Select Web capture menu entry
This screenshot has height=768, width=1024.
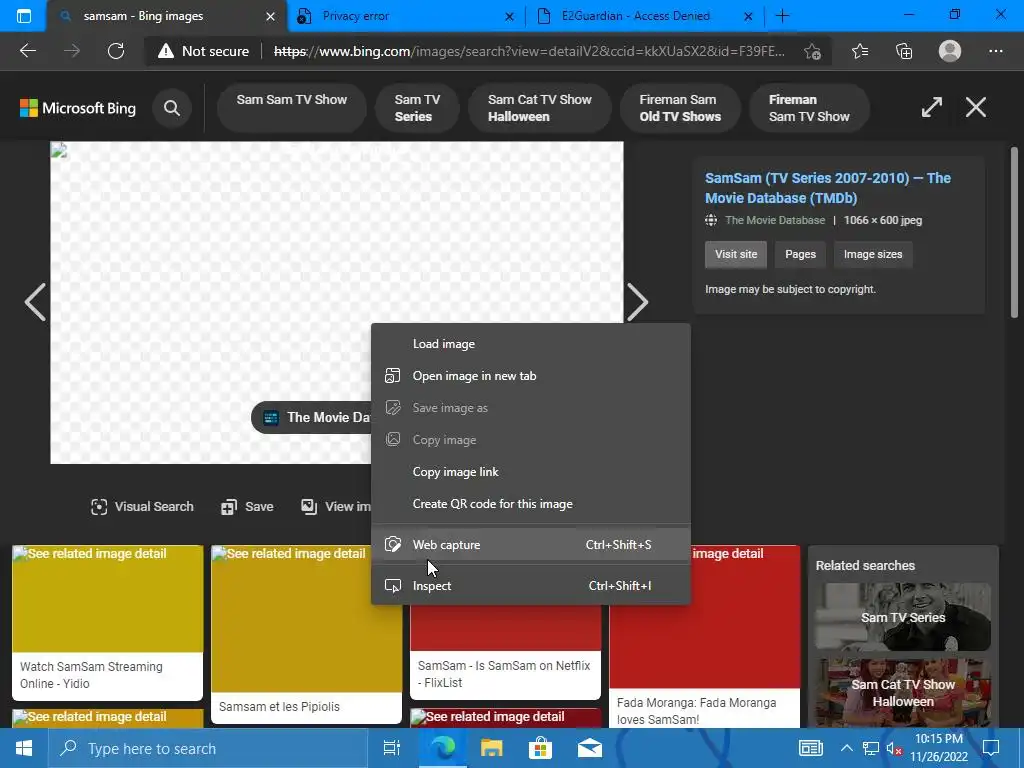point(530,545)
